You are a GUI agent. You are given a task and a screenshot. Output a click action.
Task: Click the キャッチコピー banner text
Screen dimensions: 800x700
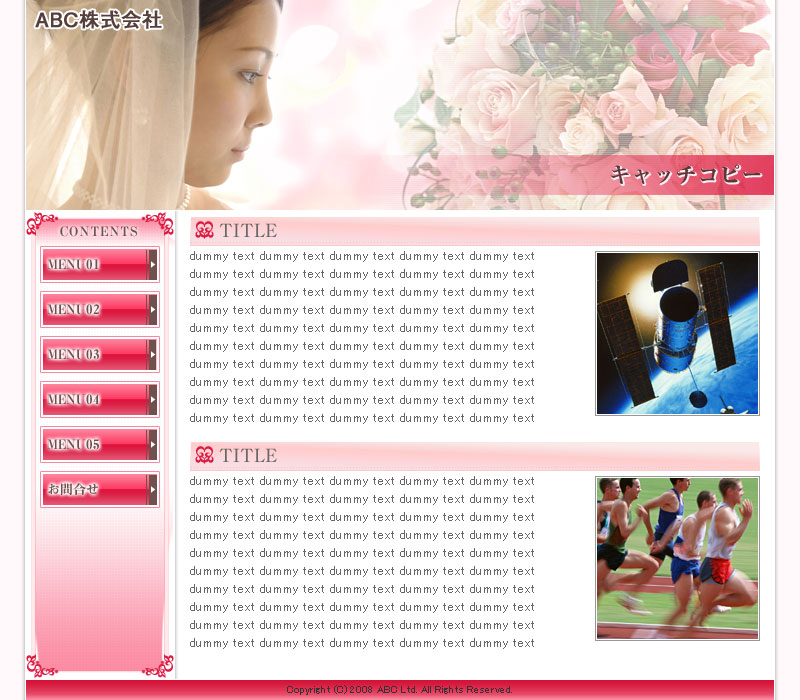[687, 175]
